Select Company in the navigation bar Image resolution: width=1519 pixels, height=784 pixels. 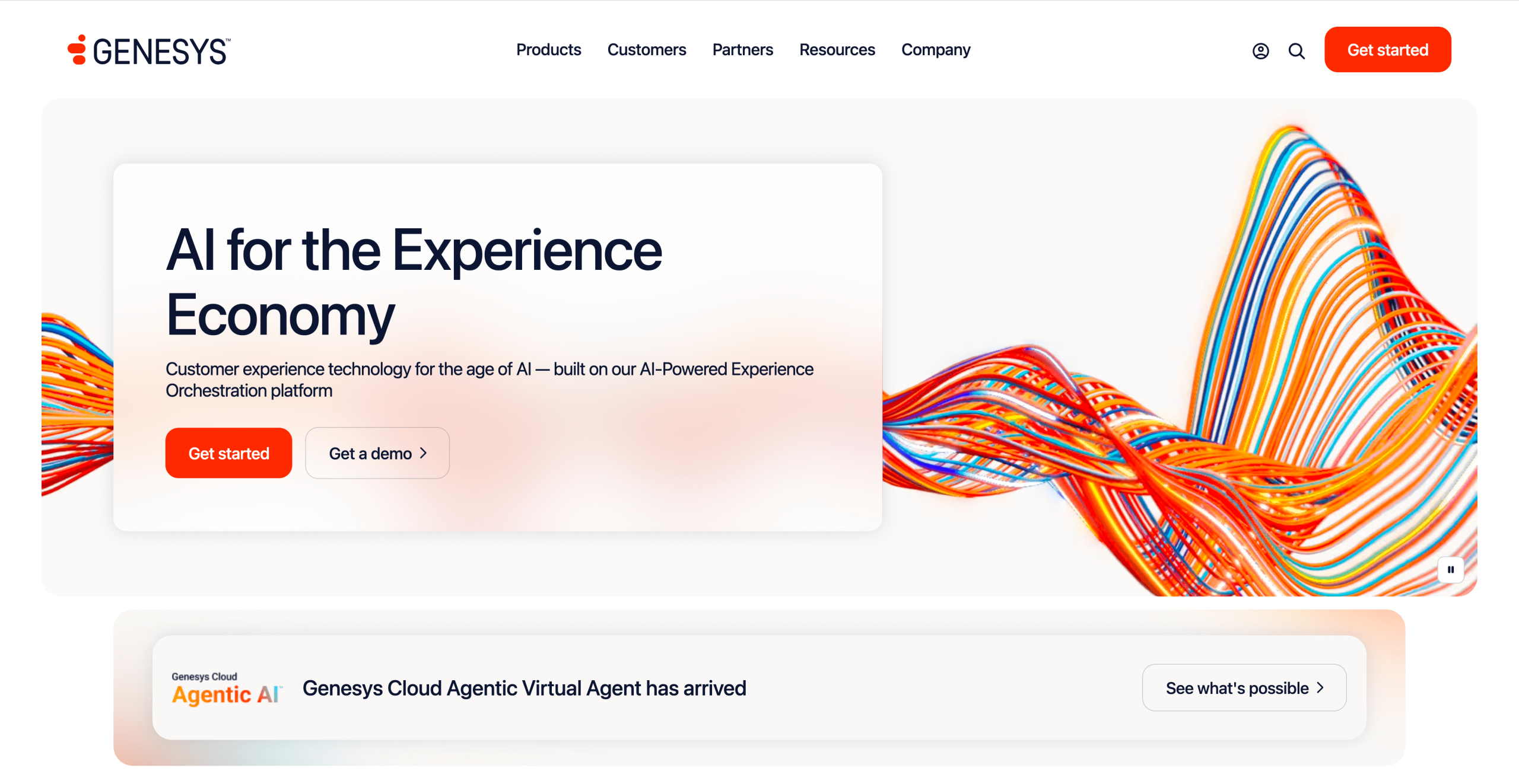point(936,50)
